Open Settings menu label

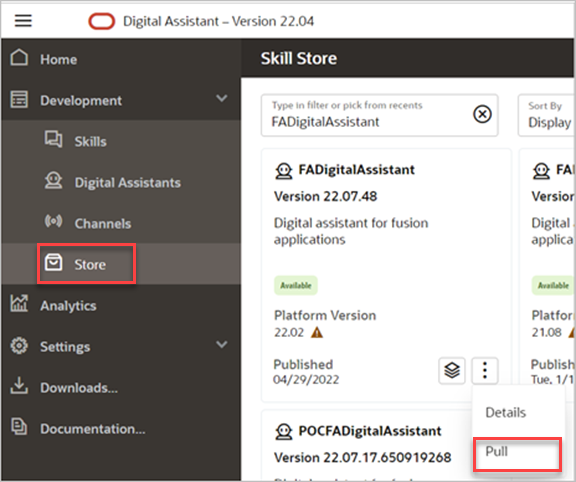(x=65, y=347)
